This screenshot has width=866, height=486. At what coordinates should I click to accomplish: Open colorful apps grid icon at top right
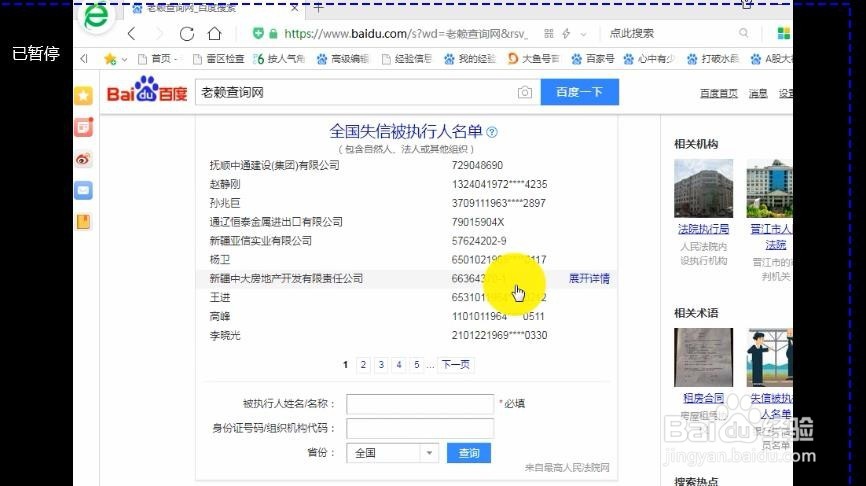click(784, 33)
